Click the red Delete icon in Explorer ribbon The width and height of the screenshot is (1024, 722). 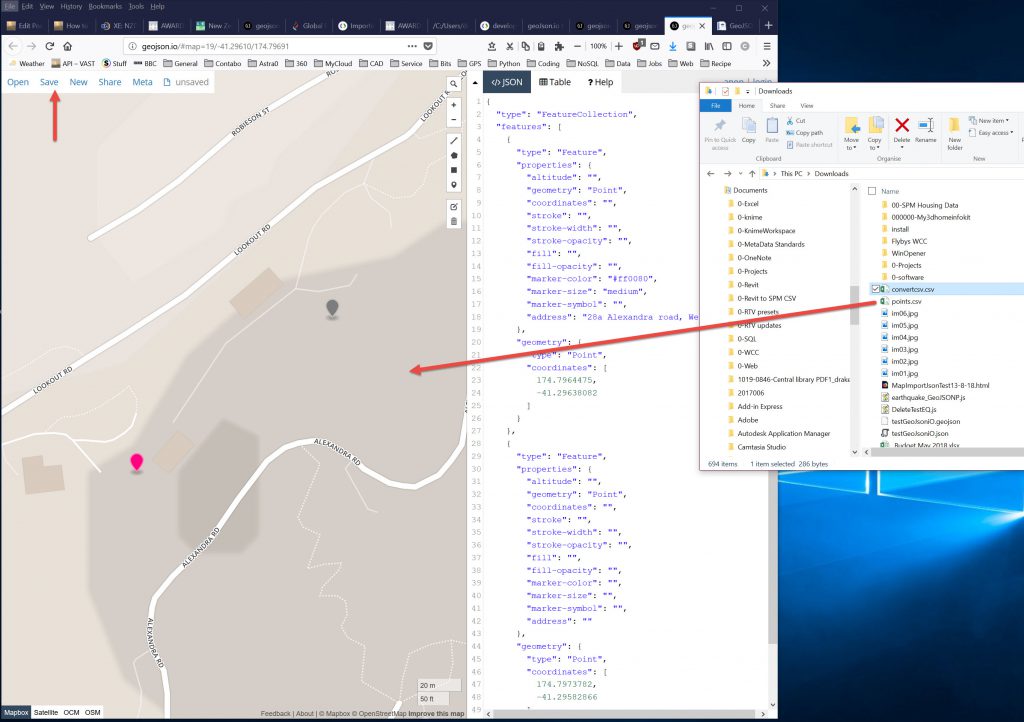click(x=901, y=128)
